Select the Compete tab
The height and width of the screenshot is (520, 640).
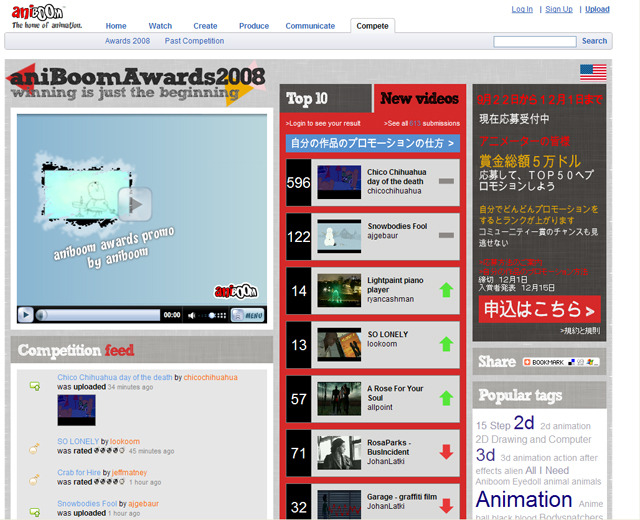(x=372, y=26)
